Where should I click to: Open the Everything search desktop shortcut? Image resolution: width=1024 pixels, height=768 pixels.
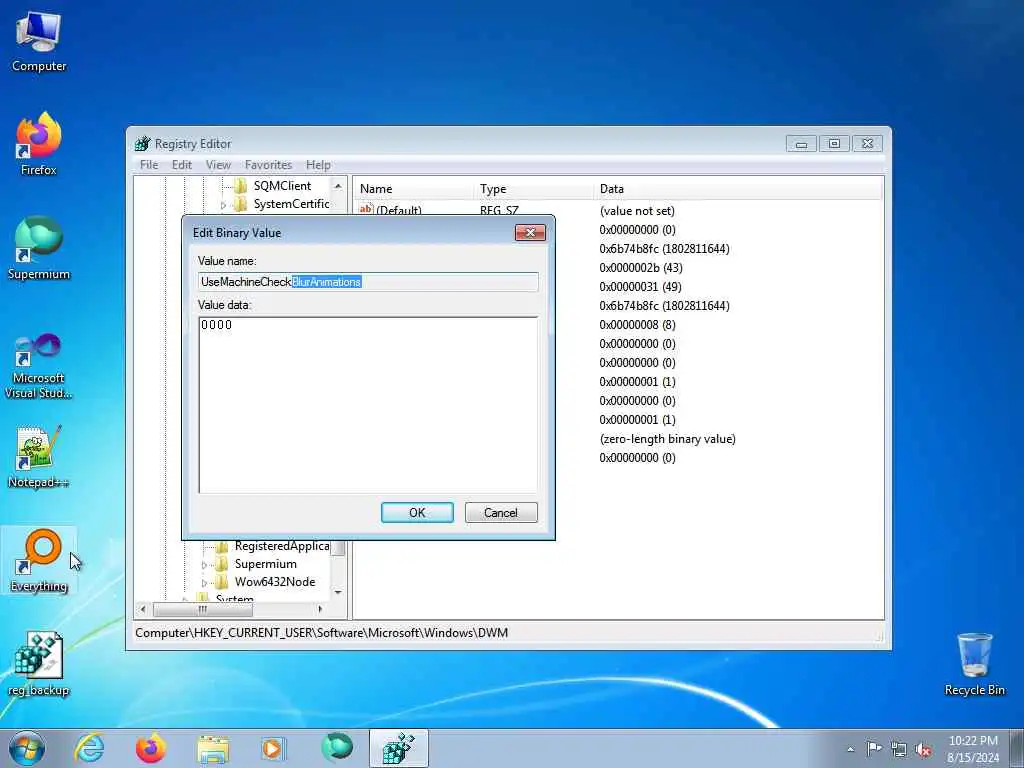coord(39,560)
